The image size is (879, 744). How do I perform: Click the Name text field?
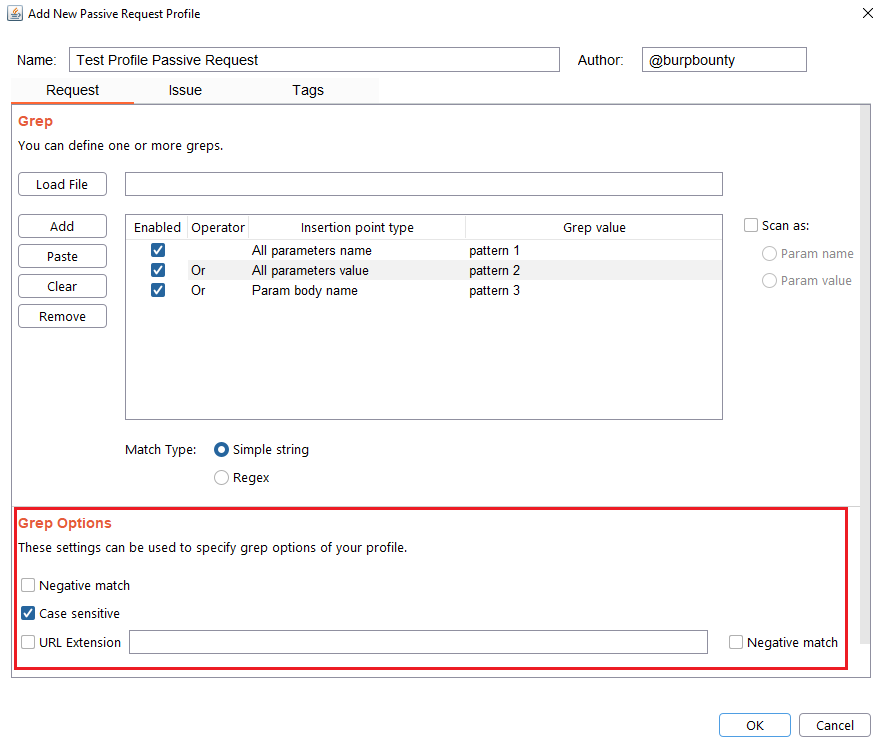point(314,60)
